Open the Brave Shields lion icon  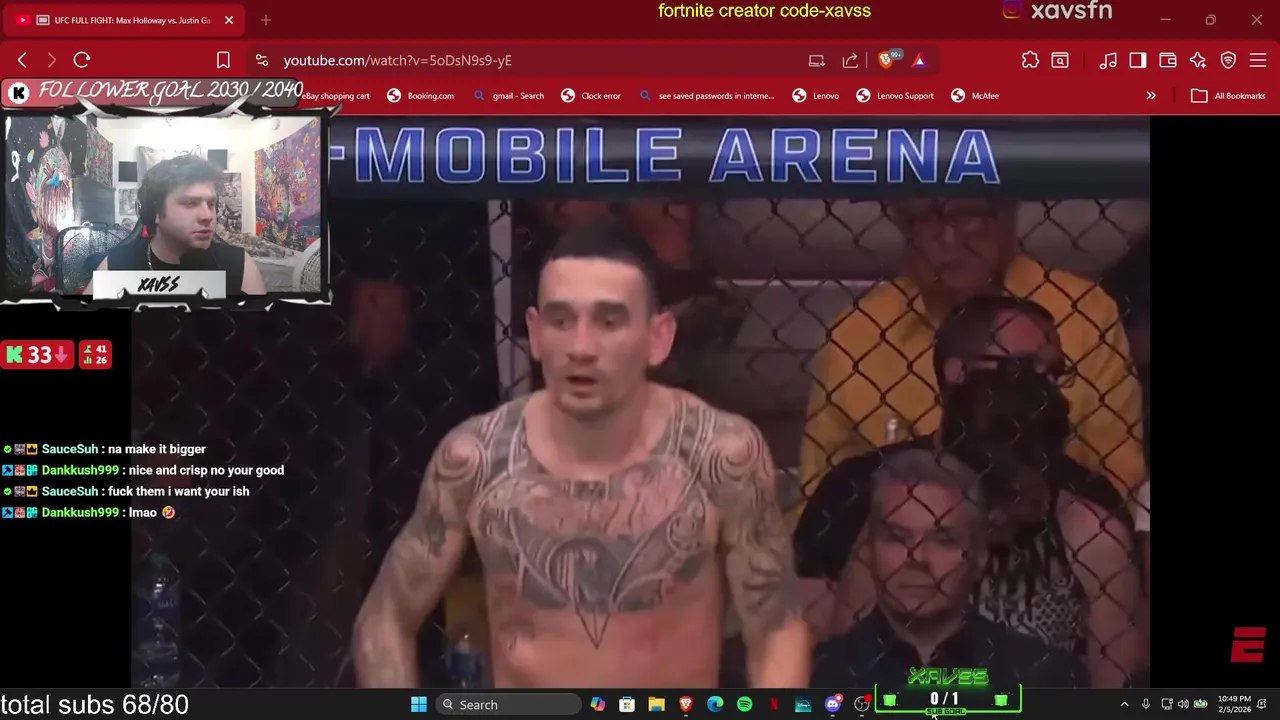pos(886,60)
